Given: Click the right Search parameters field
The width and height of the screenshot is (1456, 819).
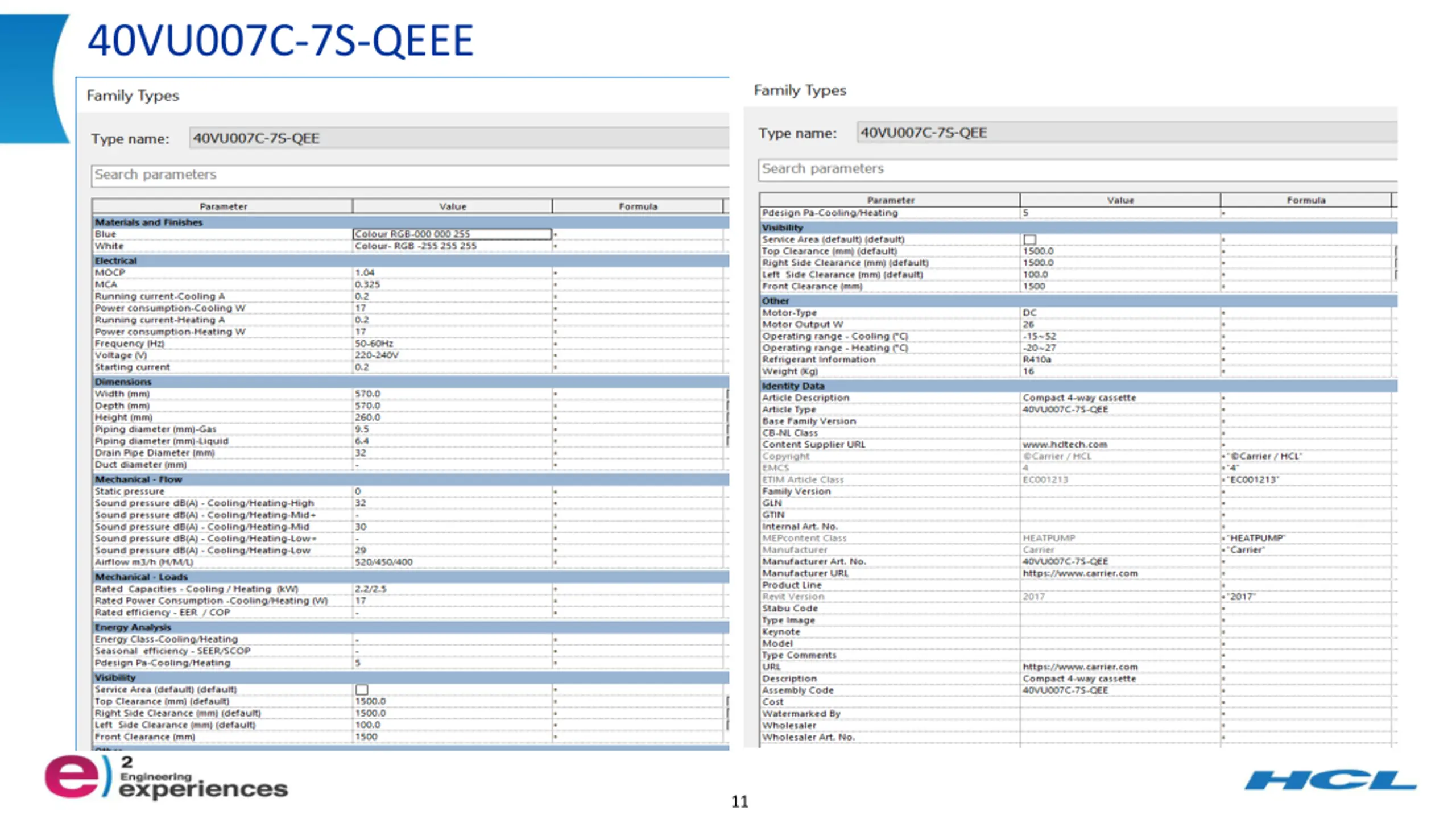Looking at the screenshot, I should tap(1078, 169).
